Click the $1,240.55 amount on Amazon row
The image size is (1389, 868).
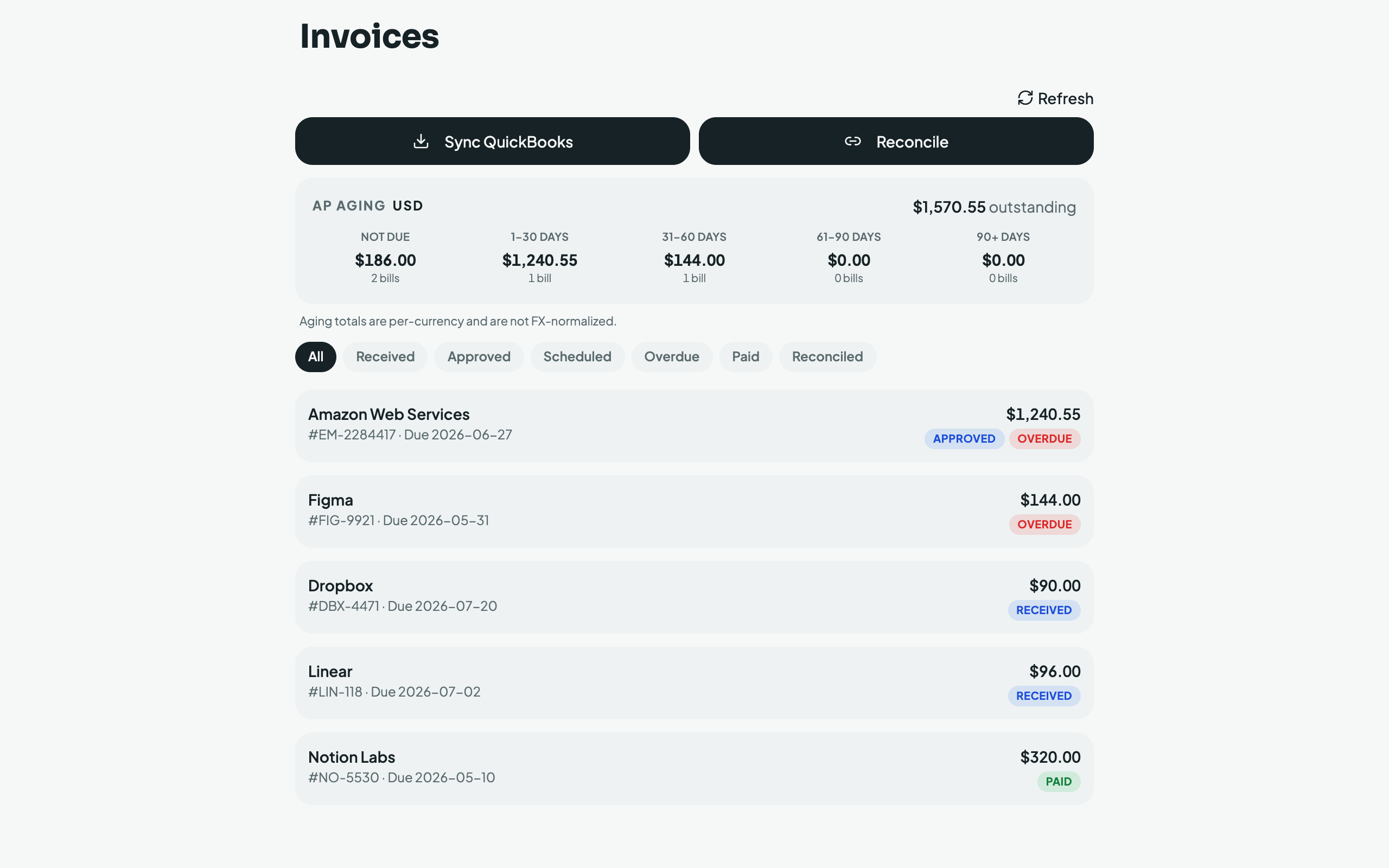[1043, 414]
